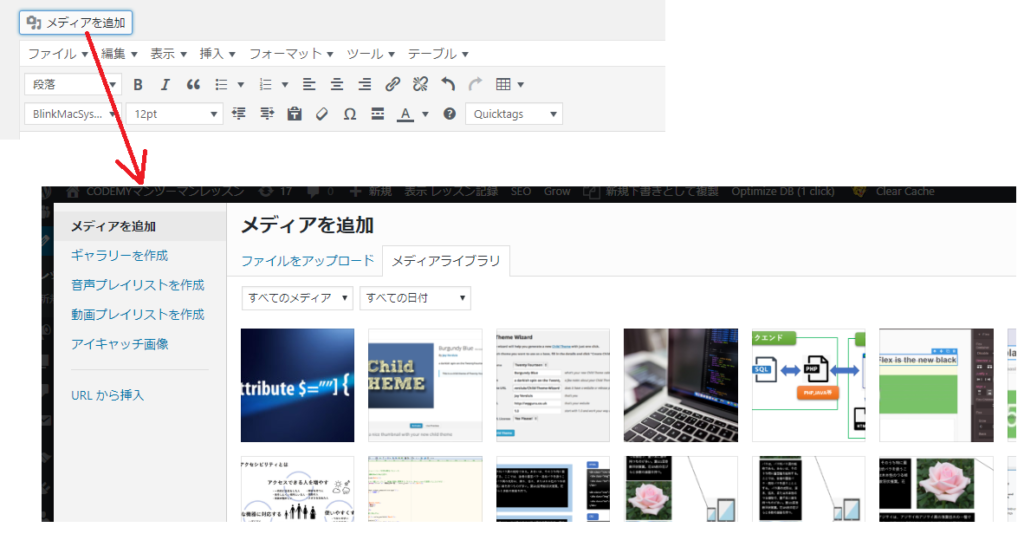This screenshot has height=534, width=1024.
Task: Click the undo arrow
Action: pos(448,85)
